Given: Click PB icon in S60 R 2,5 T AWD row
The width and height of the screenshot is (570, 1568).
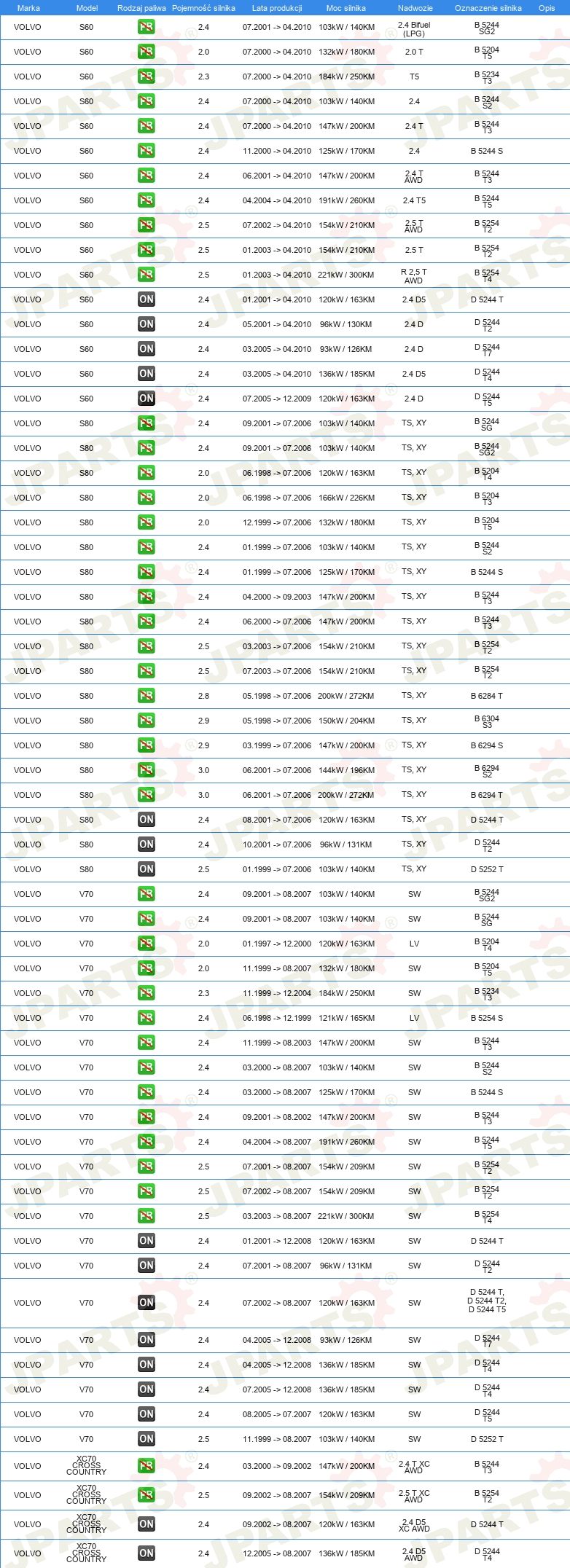Looking at the screenshot, I should click(x=147, y=275).
